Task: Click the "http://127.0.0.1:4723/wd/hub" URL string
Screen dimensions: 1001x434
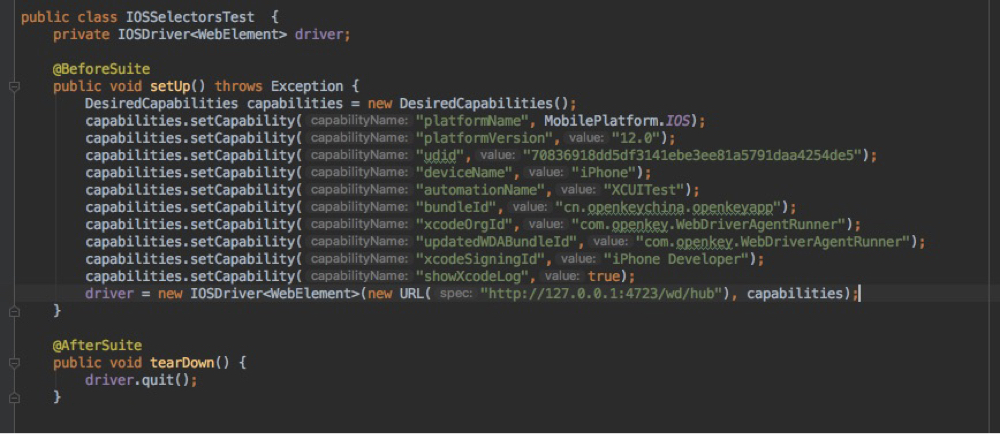Action: (x=602, y=293)
